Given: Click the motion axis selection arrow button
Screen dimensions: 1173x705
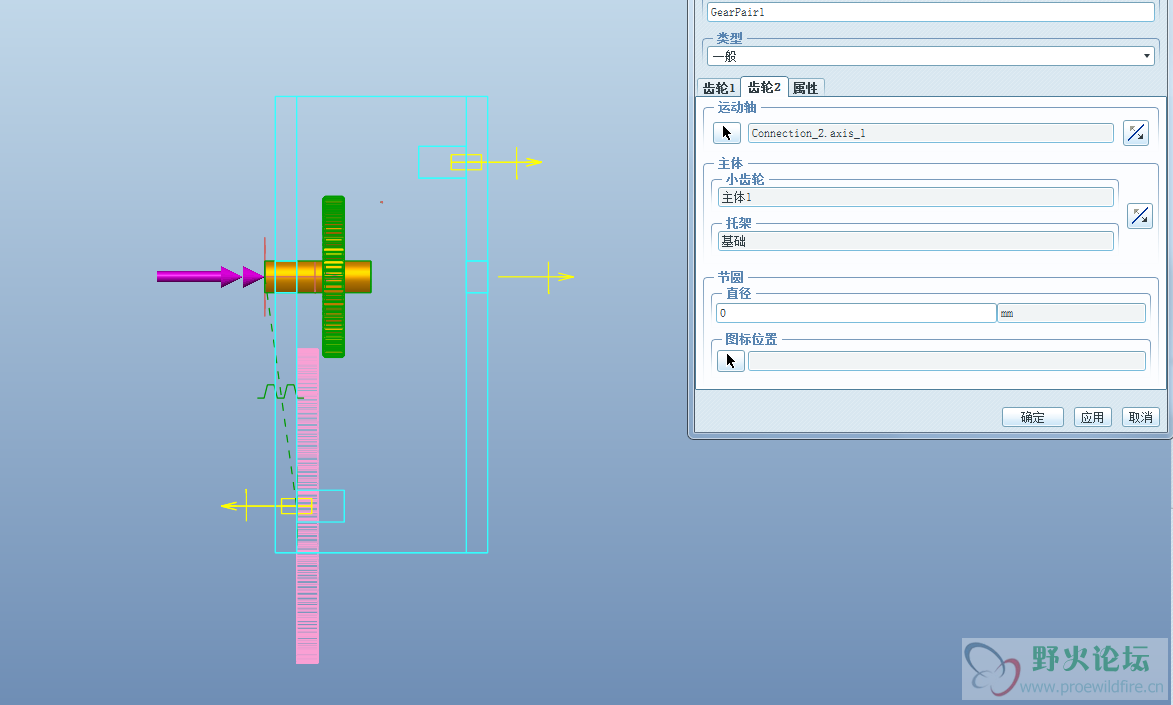Looking at the screenshot, I should (x=727, y=133).
